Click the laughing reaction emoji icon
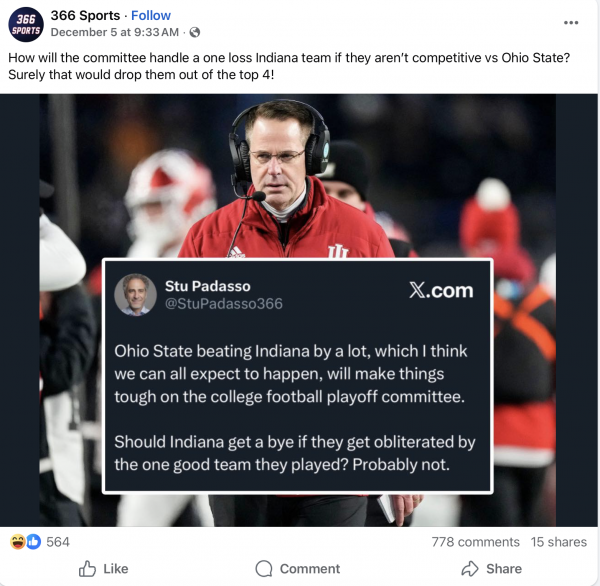Viewport: 600px width, 586px height. 18,542
